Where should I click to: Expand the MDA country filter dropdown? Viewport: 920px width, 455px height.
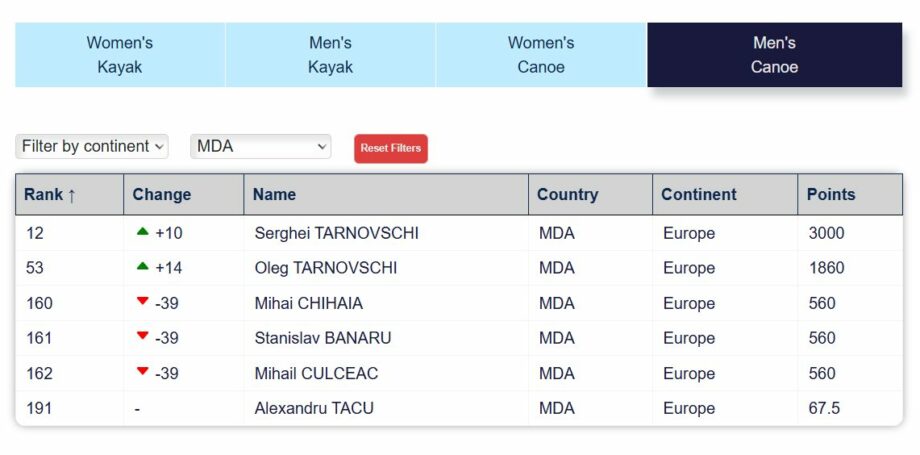click(260, 146)
